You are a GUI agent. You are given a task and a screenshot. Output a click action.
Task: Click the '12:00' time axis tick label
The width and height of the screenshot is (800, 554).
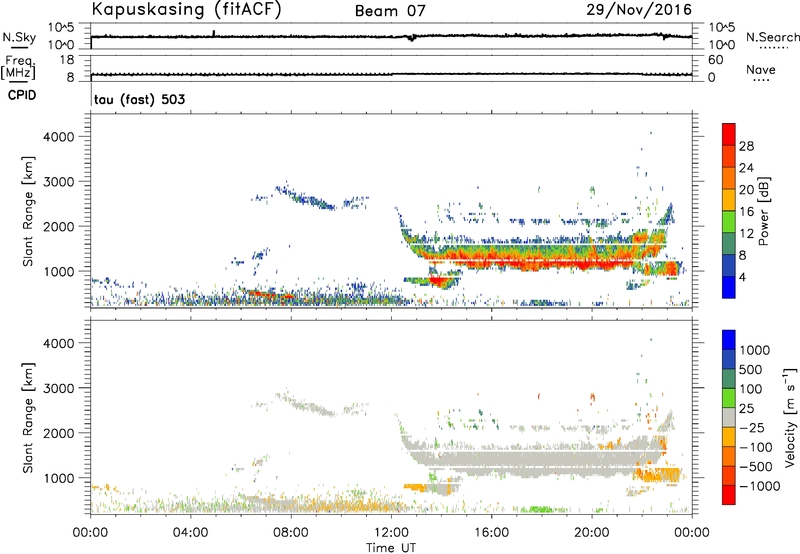(x=391, y=533)
